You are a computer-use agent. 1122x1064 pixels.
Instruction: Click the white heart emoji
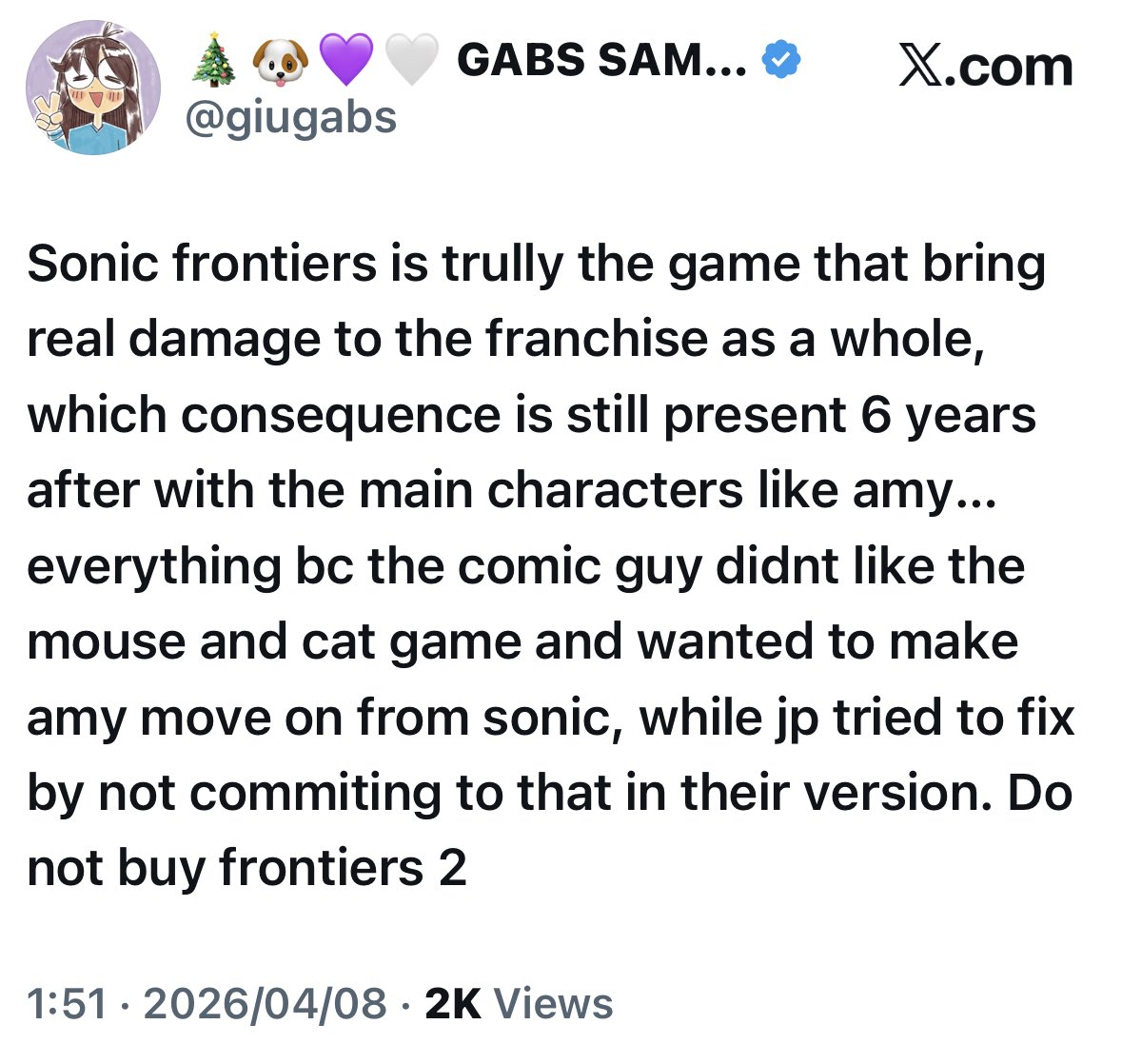pyautogui.click(x=412, y=60)
